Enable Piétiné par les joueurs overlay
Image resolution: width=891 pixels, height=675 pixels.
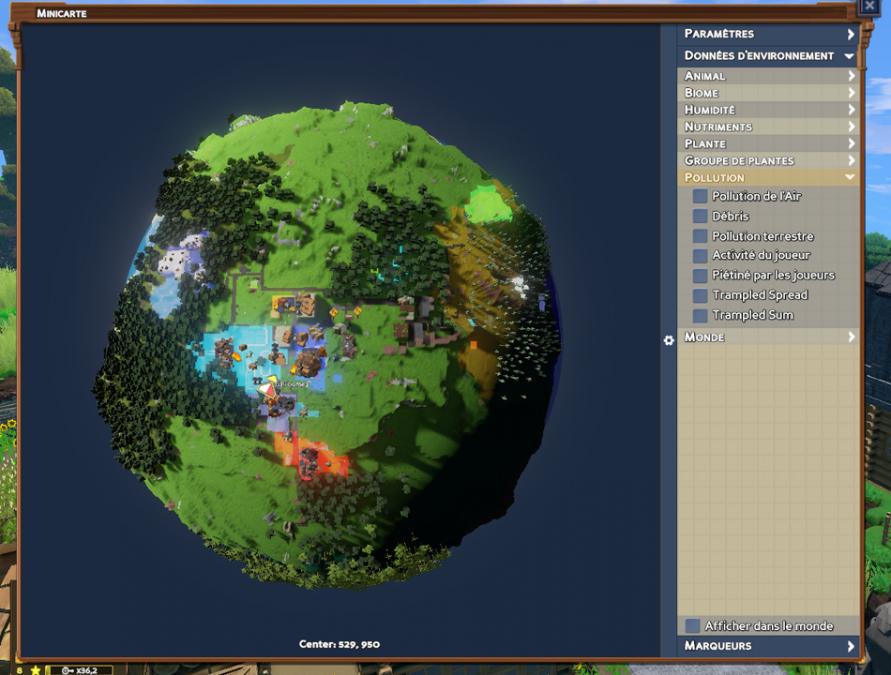(700, 276)
